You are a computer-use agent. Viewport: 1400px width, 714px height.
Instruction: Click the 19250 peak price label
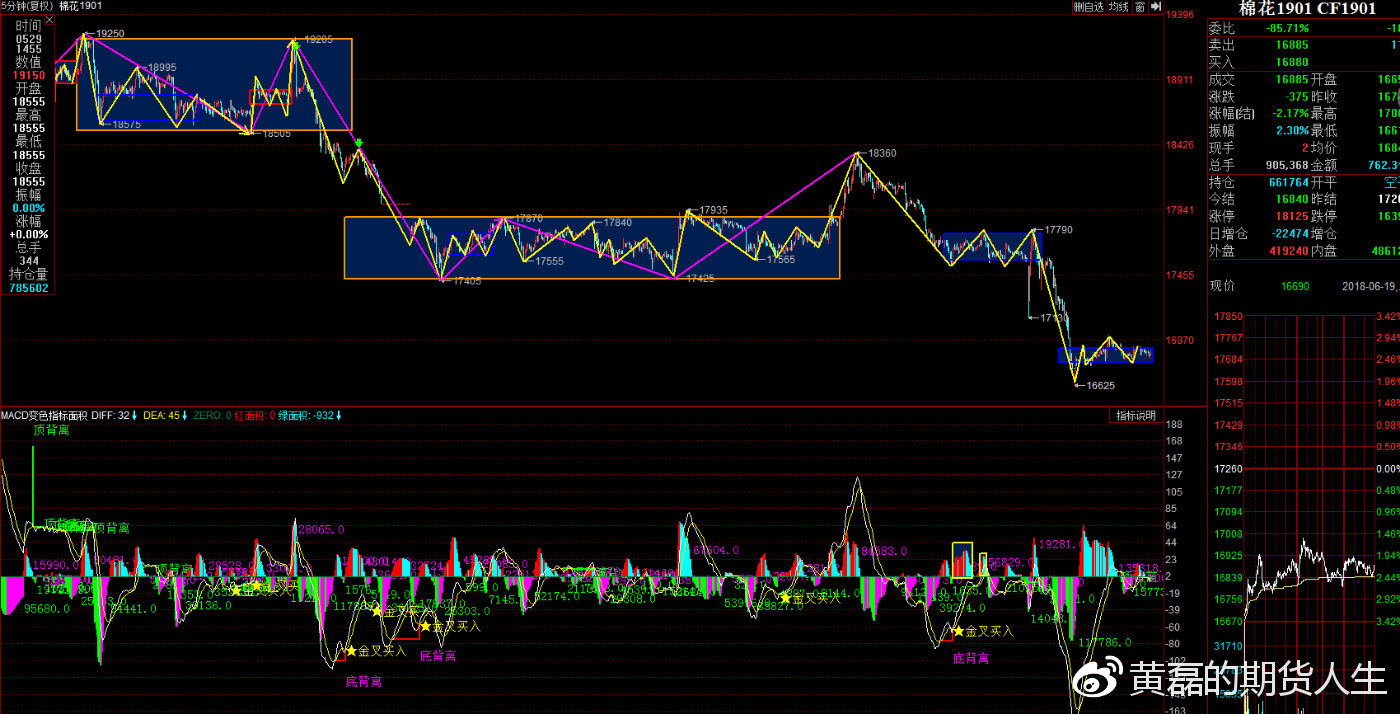[109, 33]
